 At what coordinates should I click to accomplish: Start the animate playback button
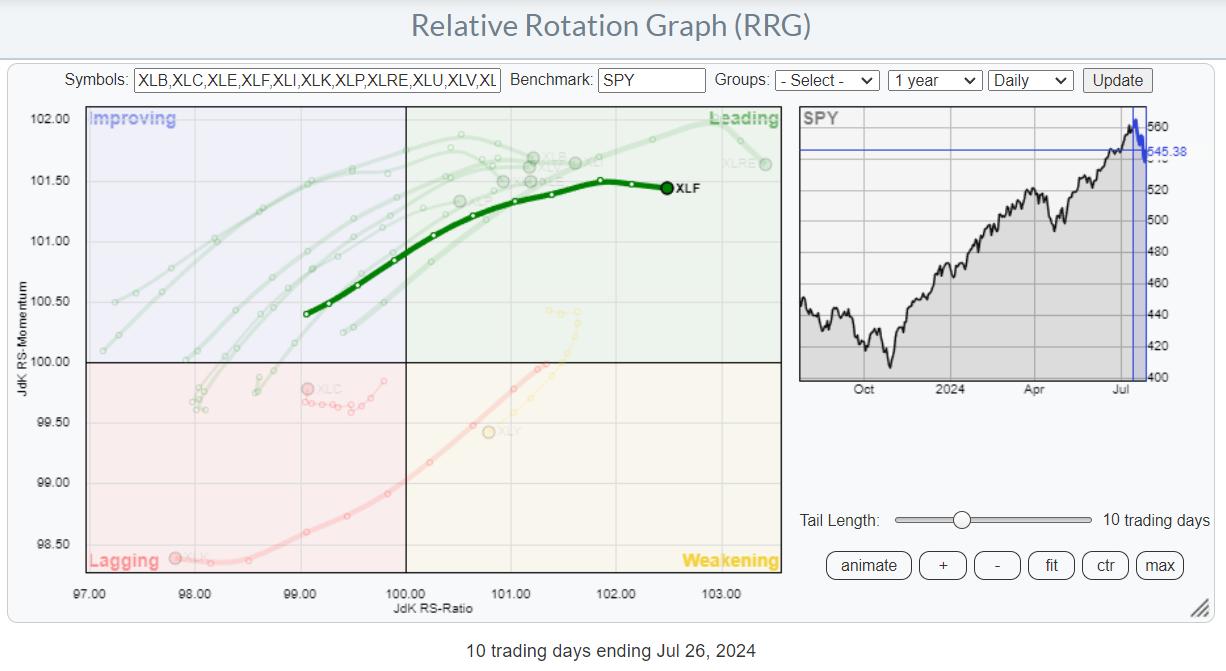[868, 565]
